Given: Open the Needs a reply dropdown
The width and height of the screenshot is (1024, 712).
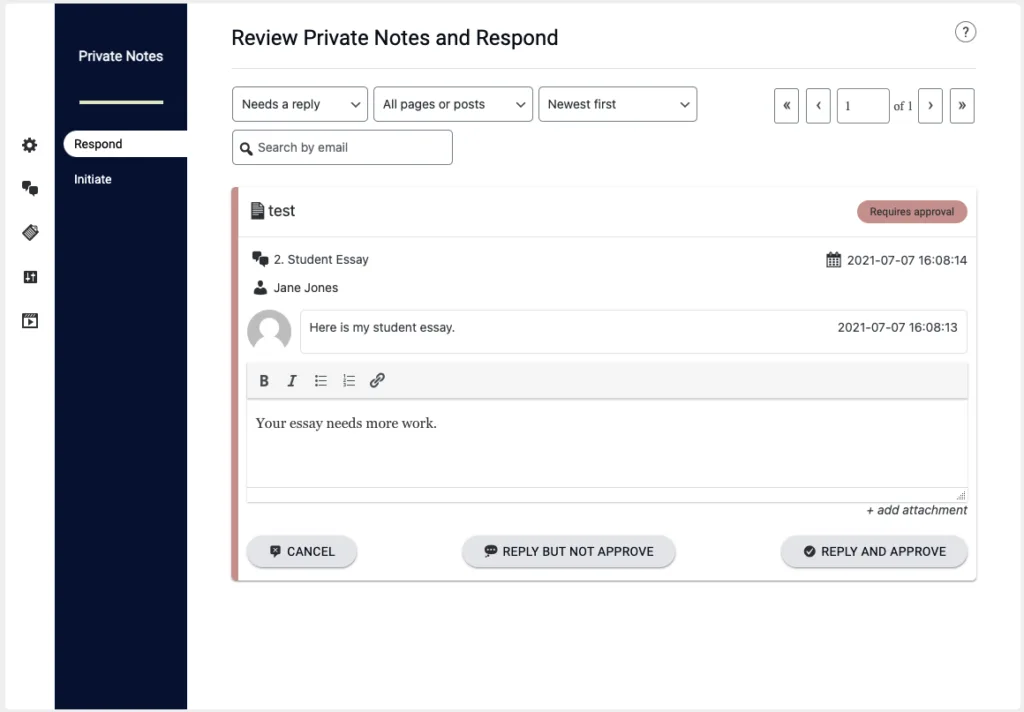Looking at the screenshot, I should (x=300, y=105).
